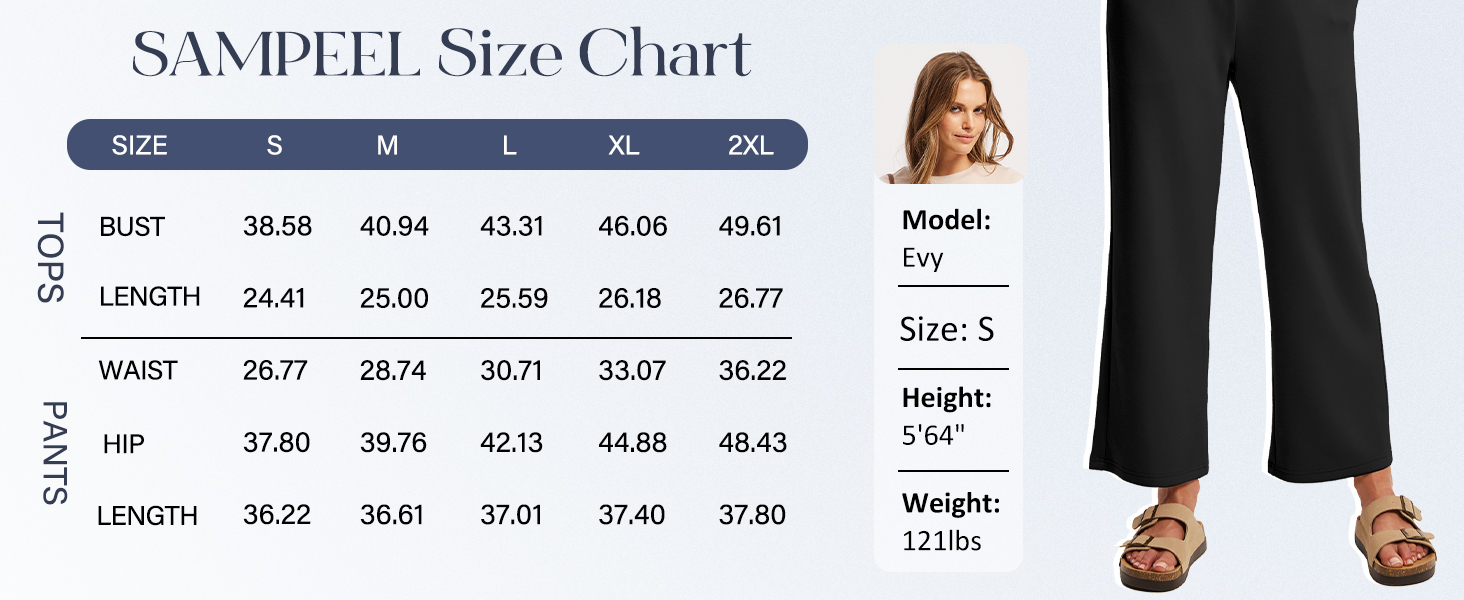Click the WAIST row label
The height and width of the screenshot is (600, 1464).
pyautogui.click(x=137, y=371)
